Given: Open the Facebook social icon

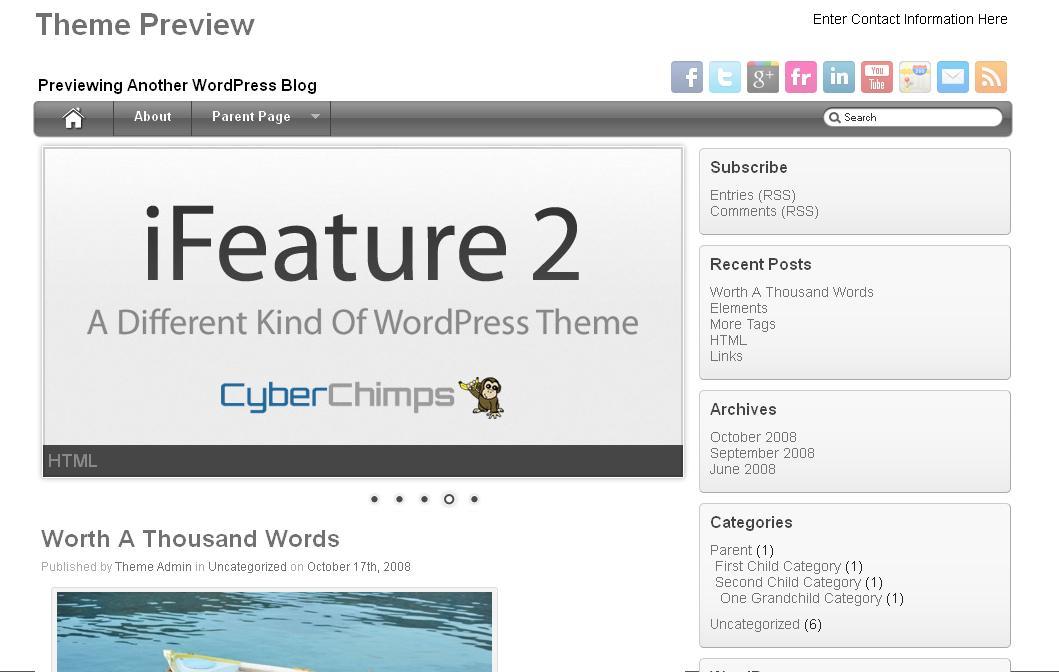Looking at the screenshot, I should [x=687, y=77].
